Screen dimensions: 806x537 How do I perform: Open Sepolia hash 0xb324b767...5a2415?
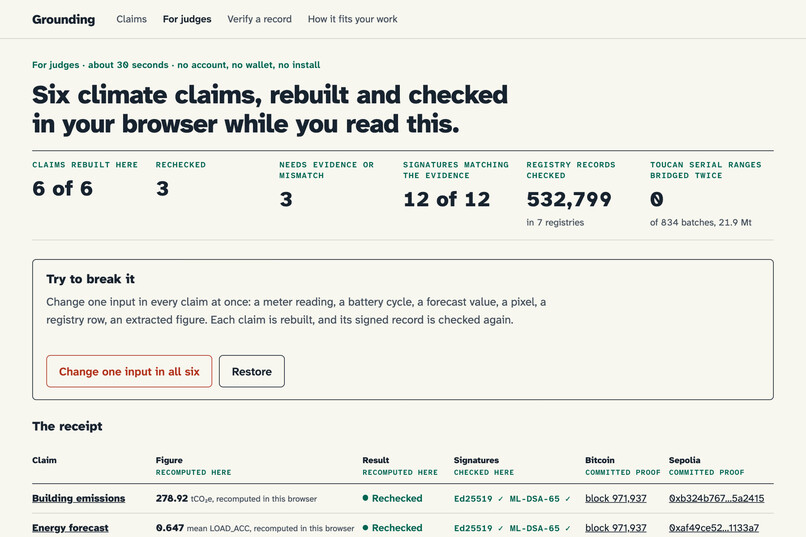point(717,498)
